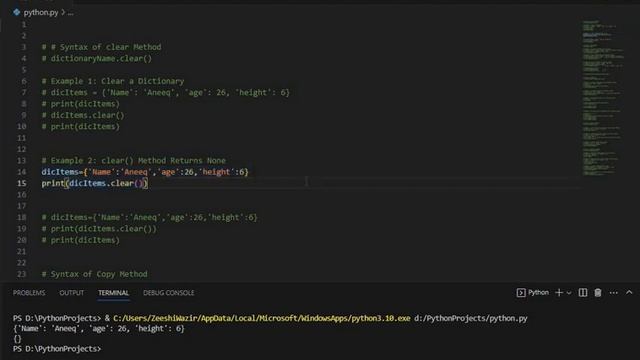The image size is (640, 360).
Task: Open terminal panel more actions menu
Action: [x=613, y=293]
